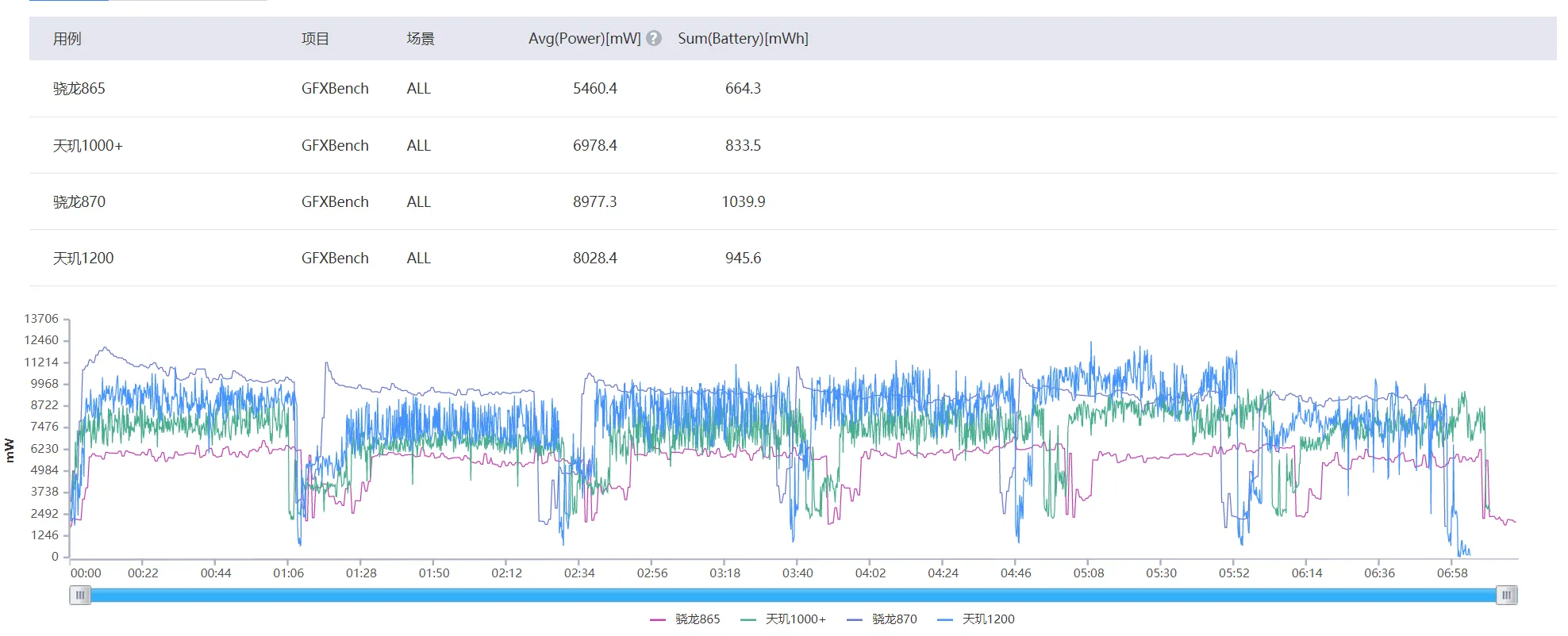Screen dimensions: 1568x636
Task: Toggle the 天玑1200 legend series
Action: [976, 619]
